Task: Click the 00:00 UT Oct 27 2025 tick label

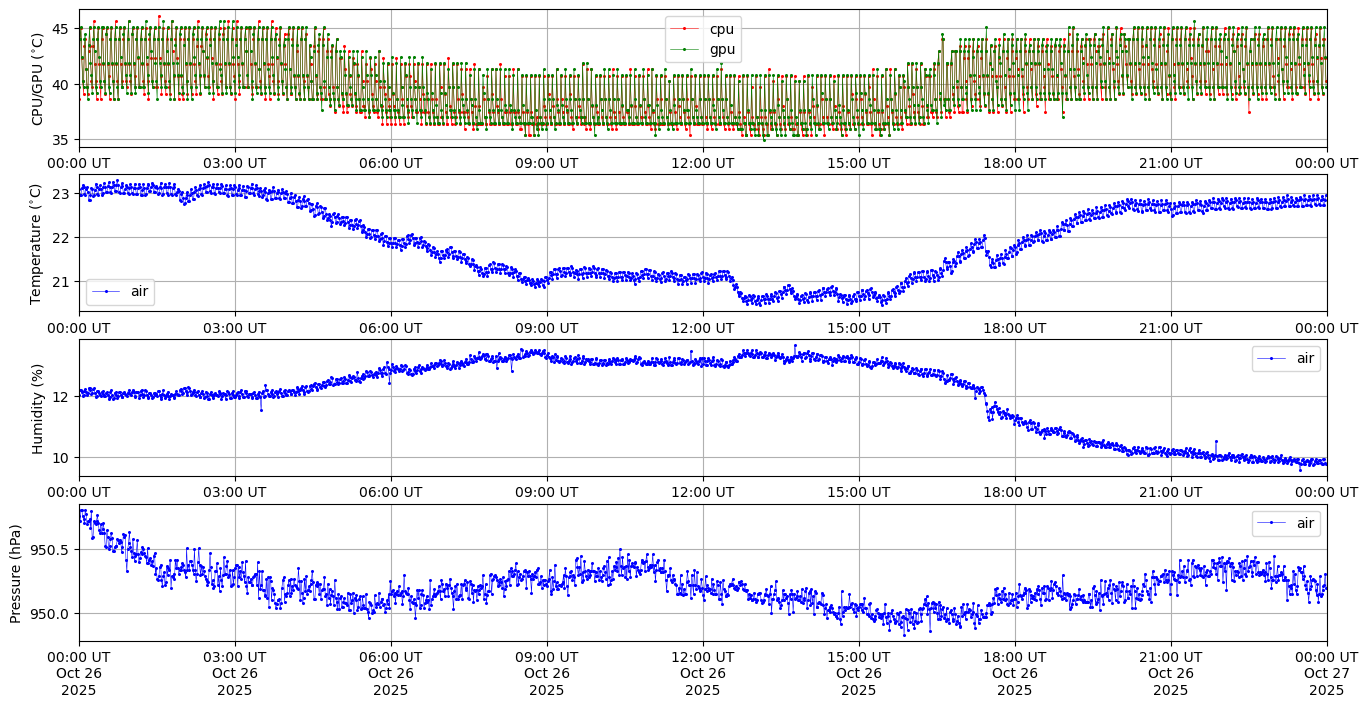Action: coord(1326,673)
